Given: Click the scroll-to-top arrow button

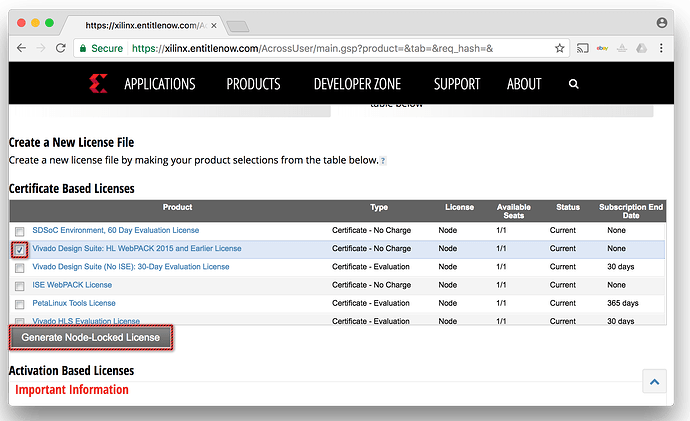Looking at the screenshot, I should (654, 381).
